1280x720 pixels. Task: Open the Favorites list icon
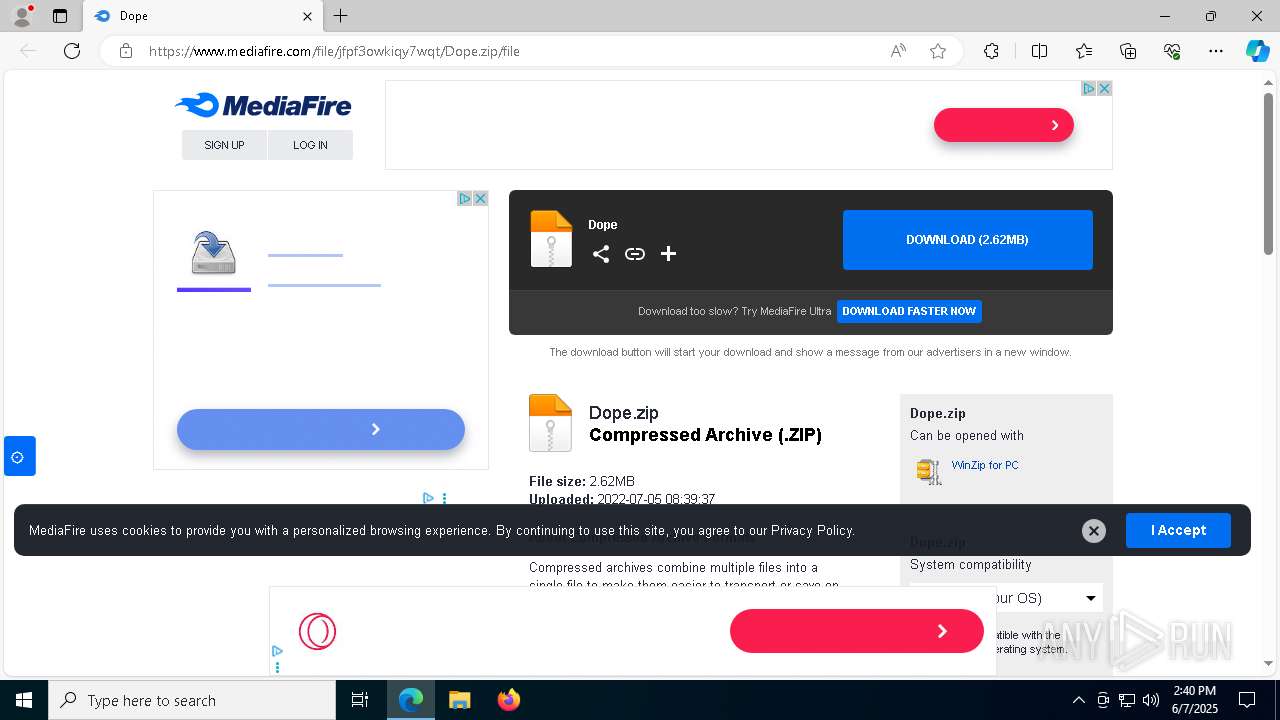(1084, 51)
